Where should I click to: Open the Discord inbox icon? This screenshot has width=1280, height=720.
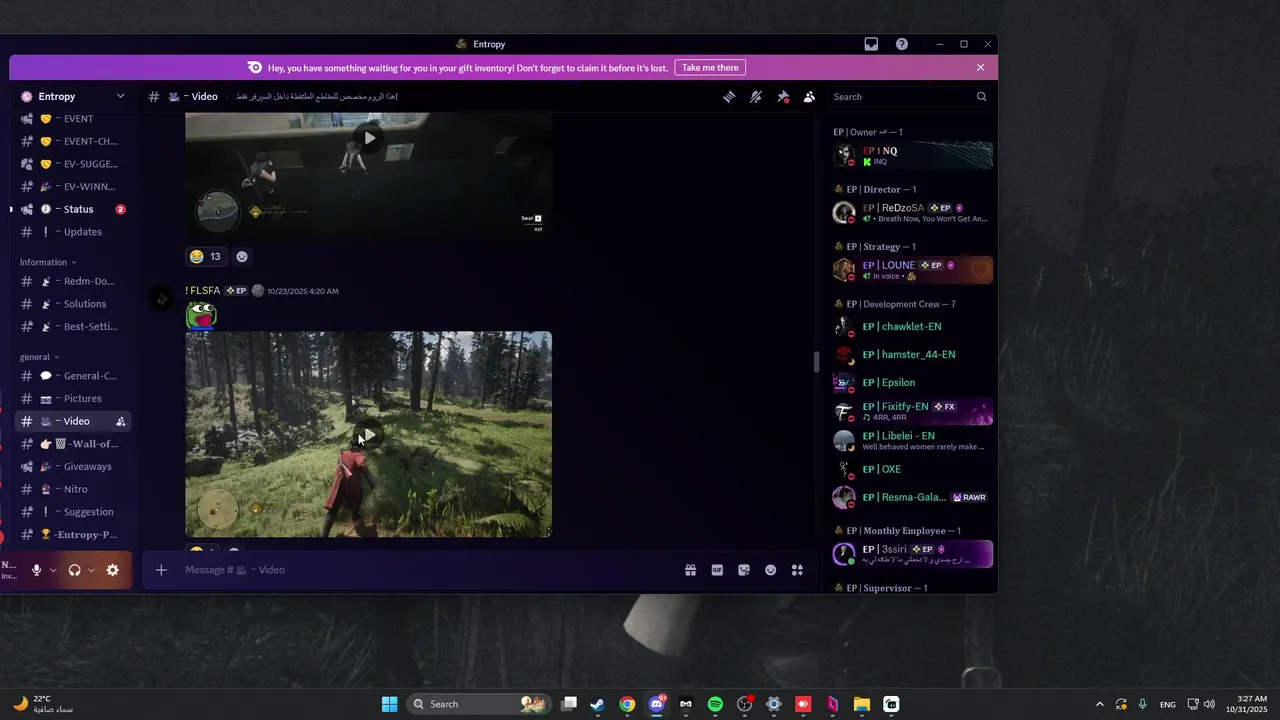pyautogui.click(x=871, y=44)
